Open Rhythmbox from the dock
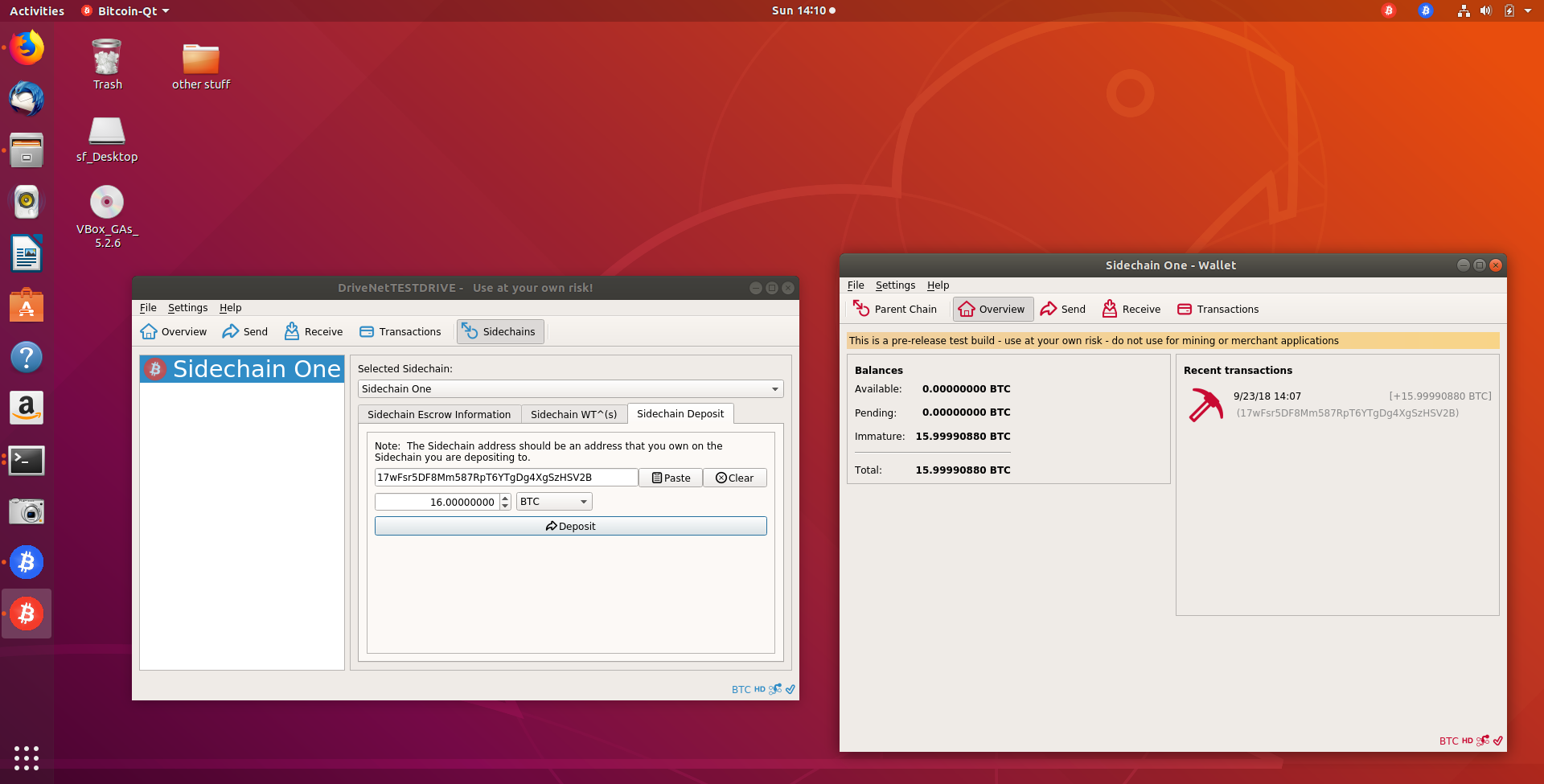Screen dimensions: 1544x784 coord(27,202)
